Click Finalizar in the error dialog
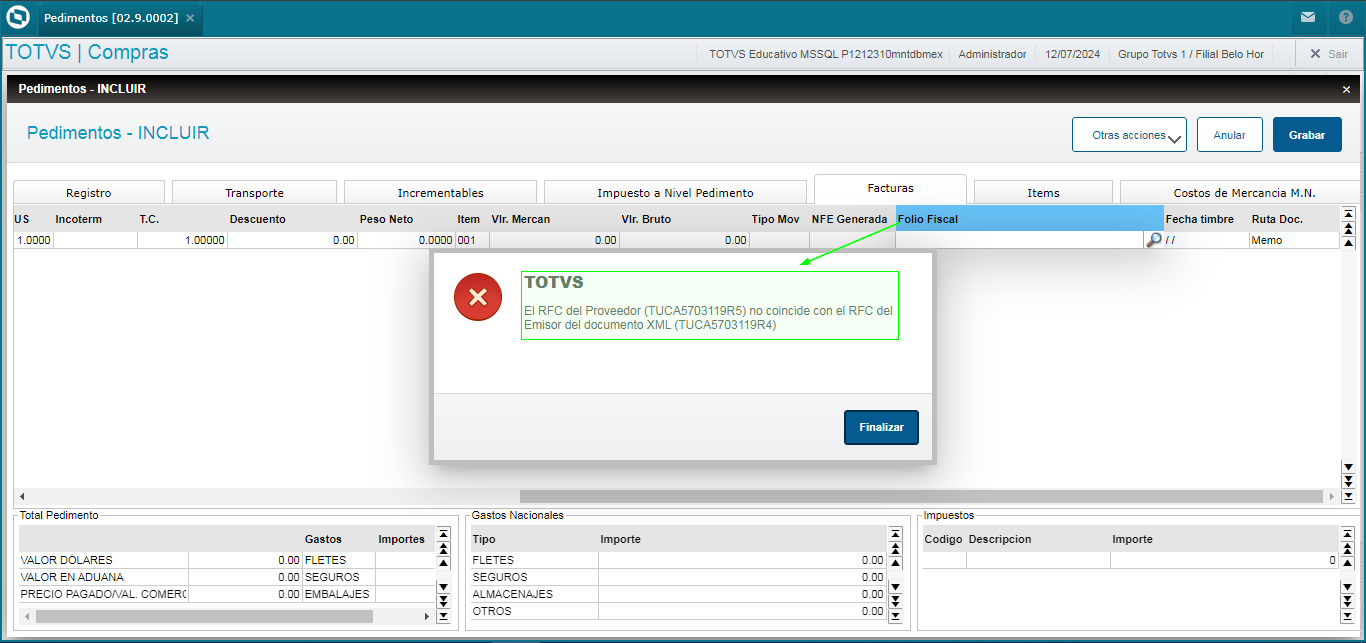 881,427
